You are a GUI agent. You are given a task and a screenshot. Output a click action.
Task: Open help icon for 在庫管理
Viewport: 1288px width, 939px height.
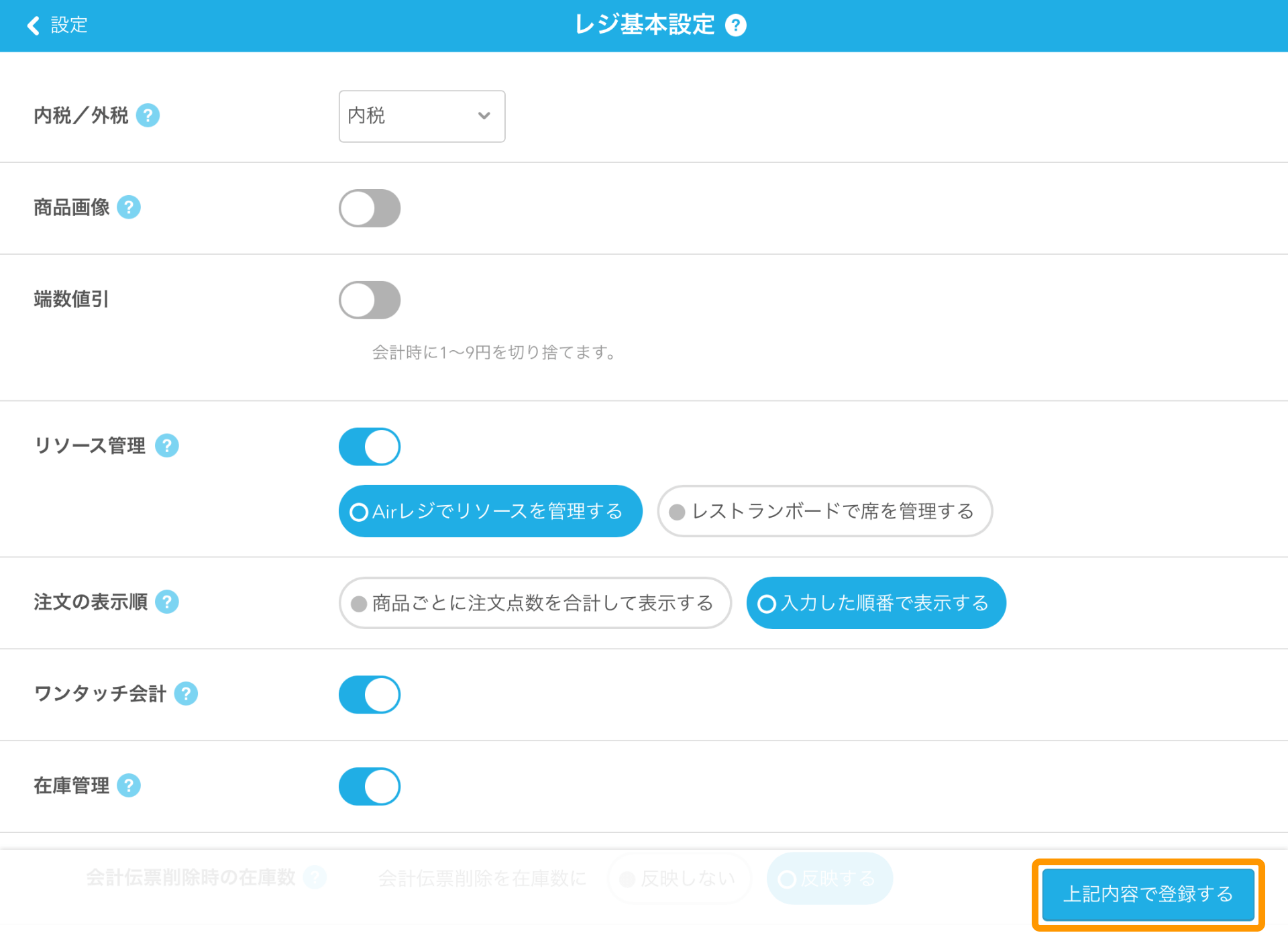pyautogui.click(x=129, y=785)
